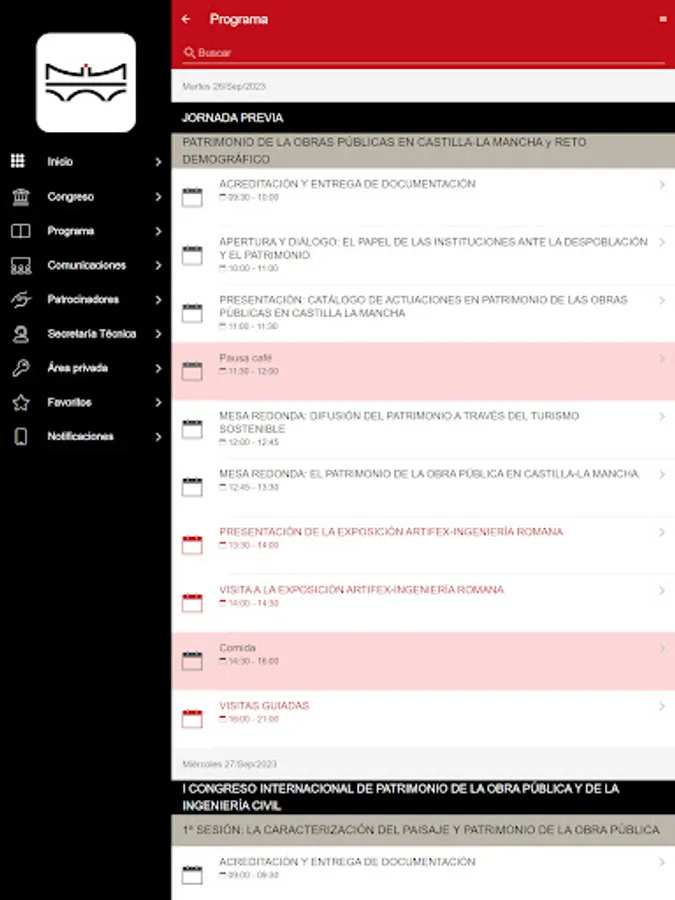The image size is (675, 900).
Task: Open Apertura y Diálogo session title
Action: tap(433, 248)
